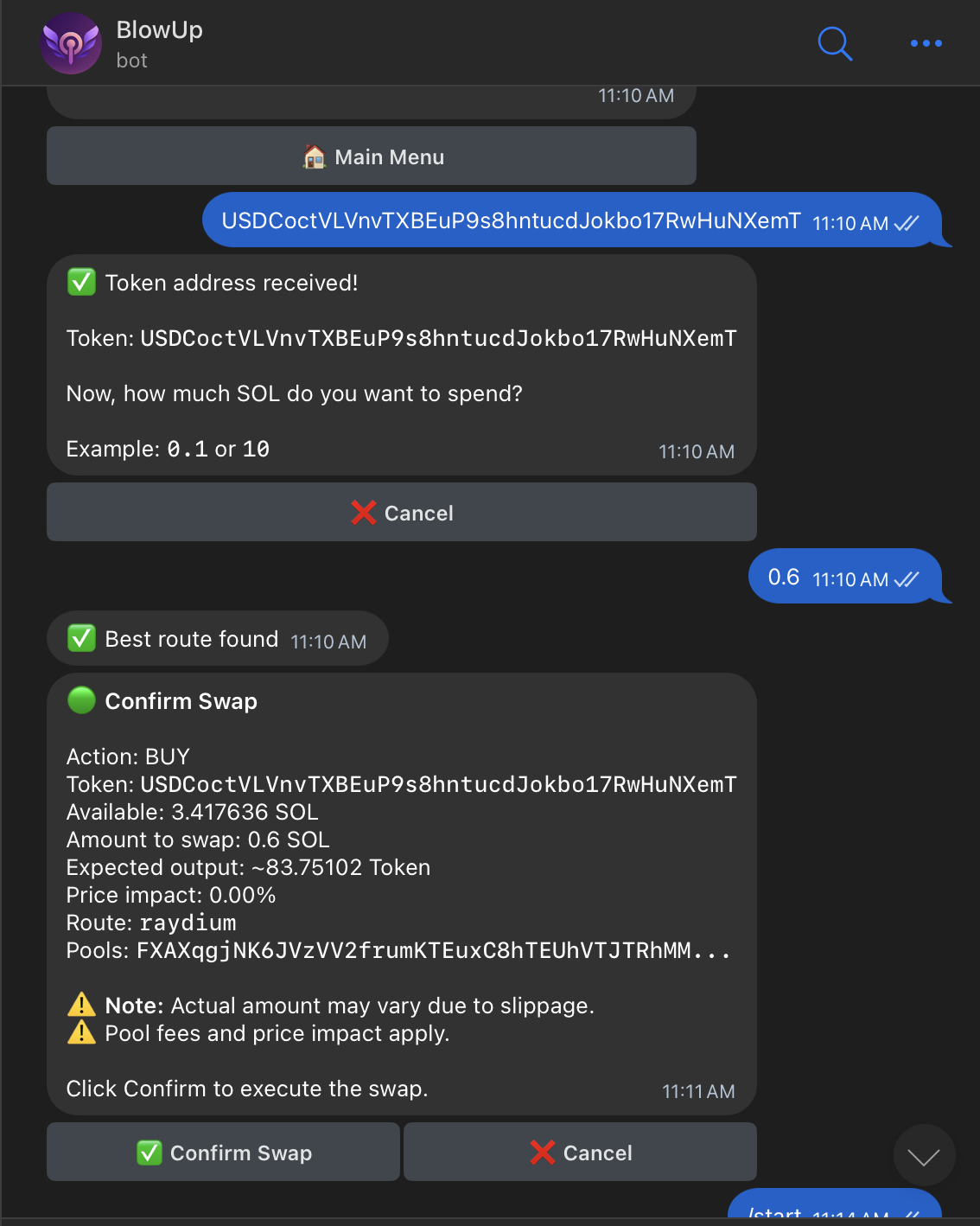Click the red X icon in lower Cancel button
The width and height of the screenshot is (980, 1226).
[x=542, y=1153]
